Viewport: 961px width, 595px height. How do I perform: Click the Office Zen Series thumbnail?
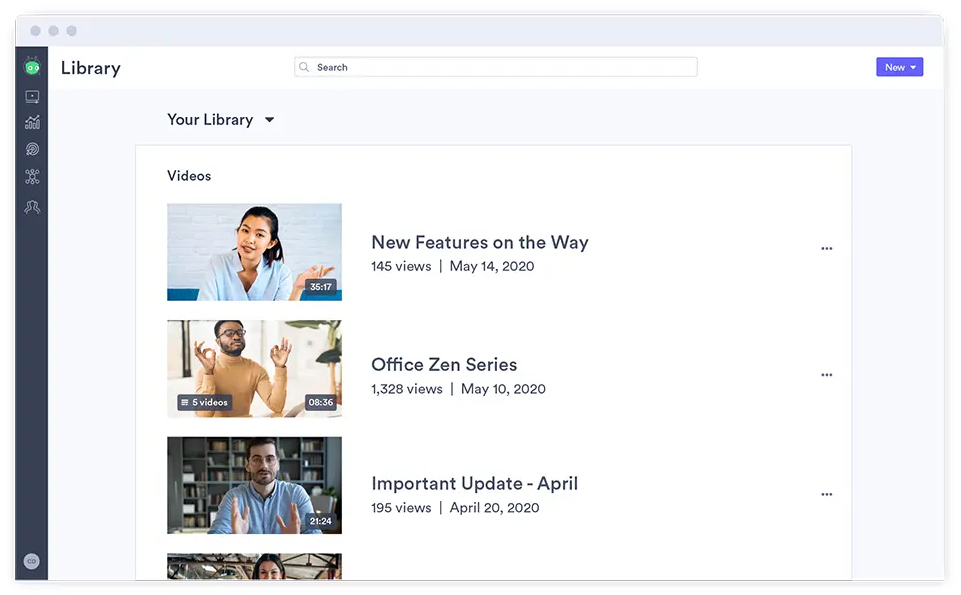(254, 368)
